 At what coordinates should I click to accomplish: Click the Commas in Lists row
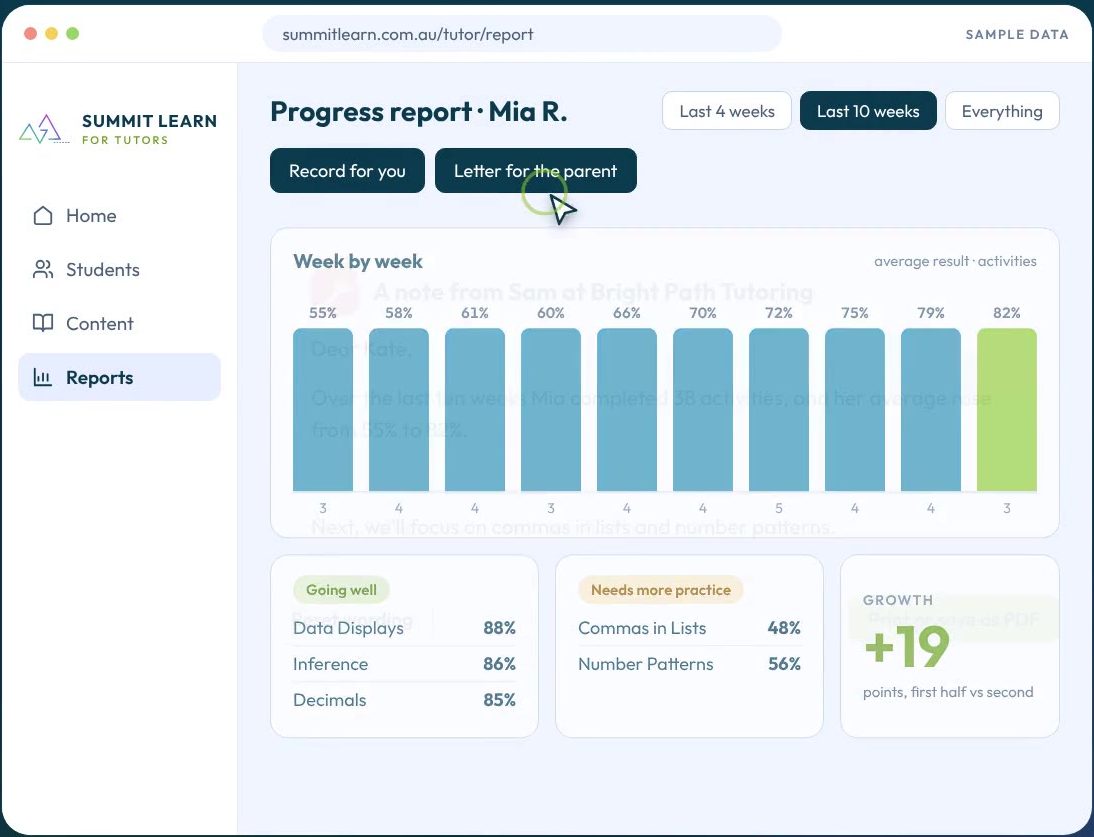(689, 628)
